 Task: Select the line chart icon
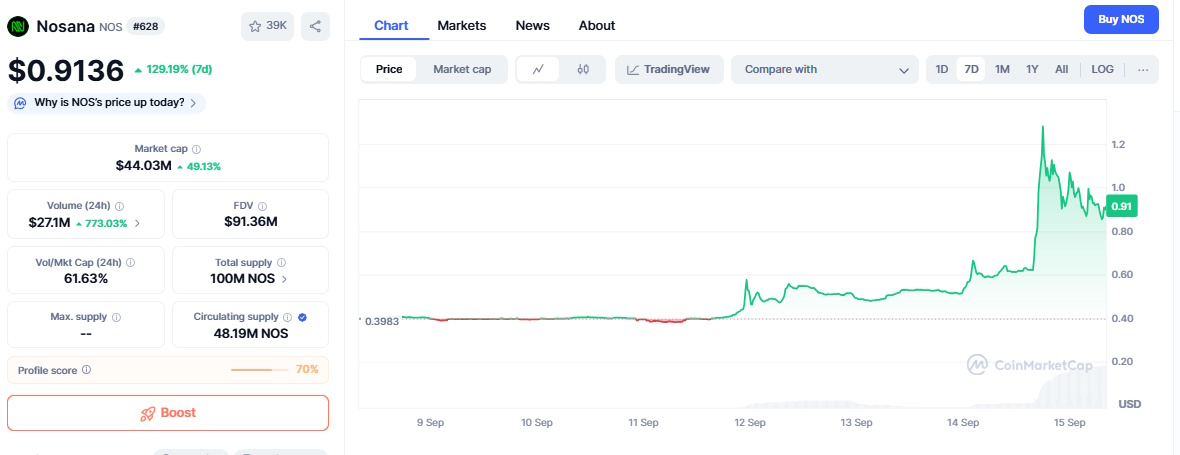pyautogui.click(x=537, y=69)
